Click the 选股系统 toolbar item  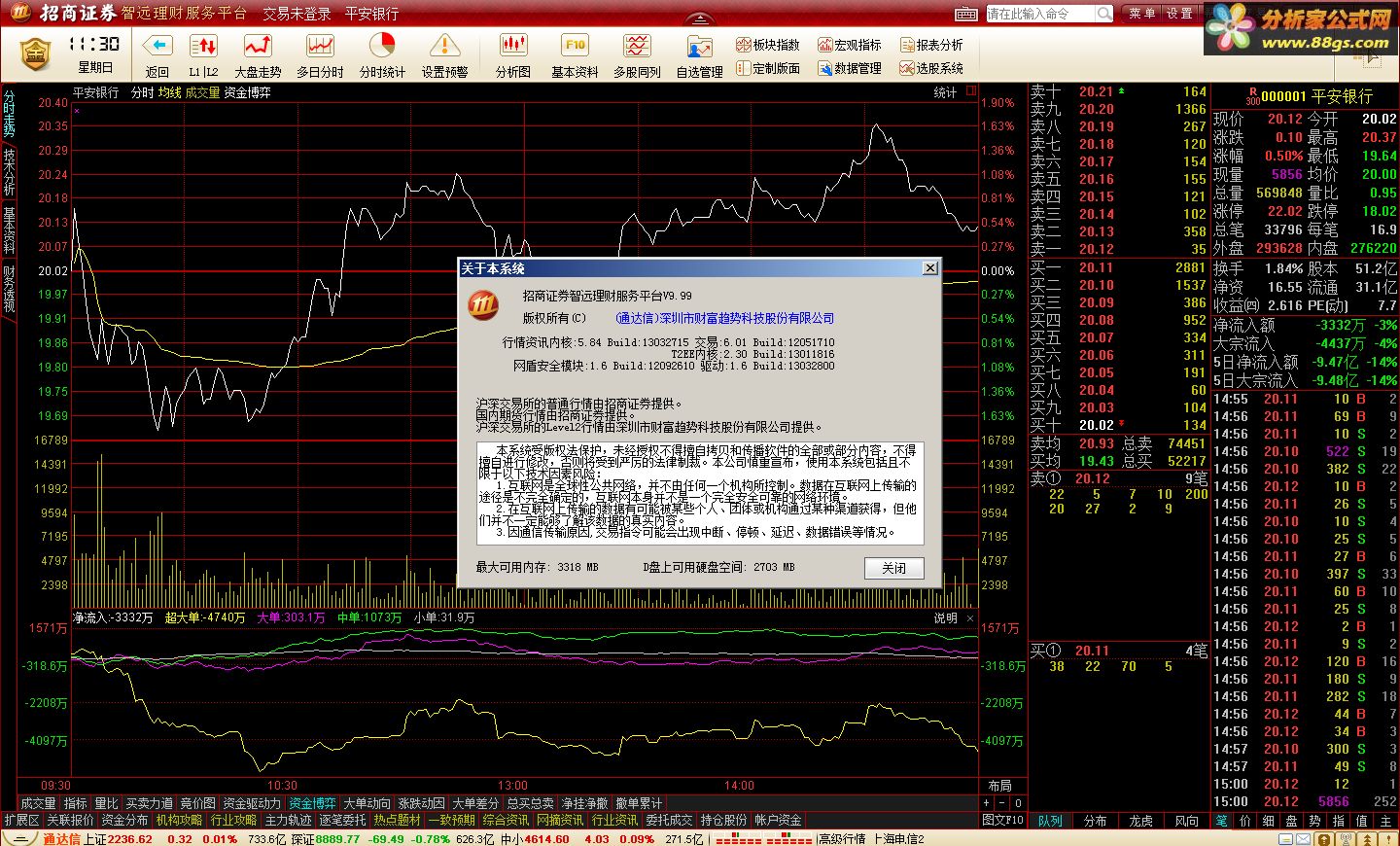931,68
